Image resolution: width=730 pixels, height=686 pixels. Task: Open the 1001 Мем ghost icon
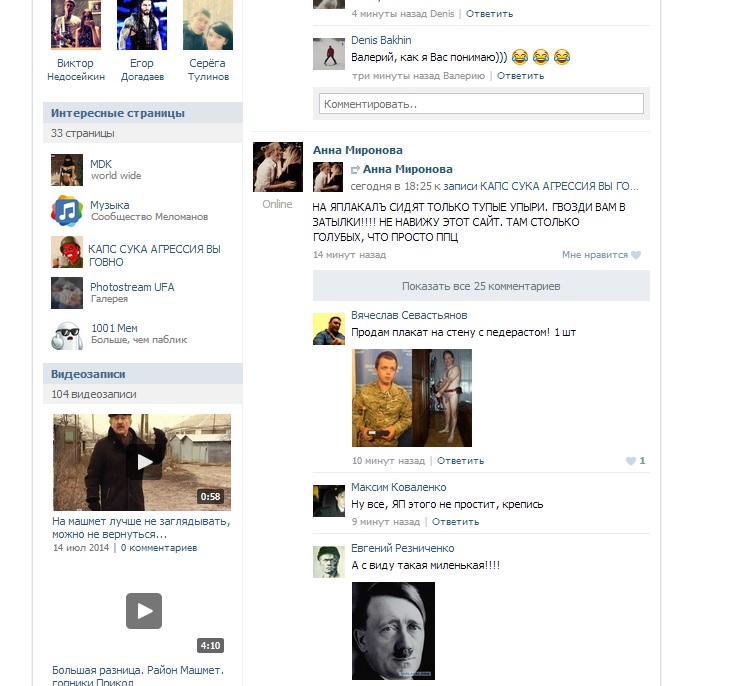pos(67,334)
